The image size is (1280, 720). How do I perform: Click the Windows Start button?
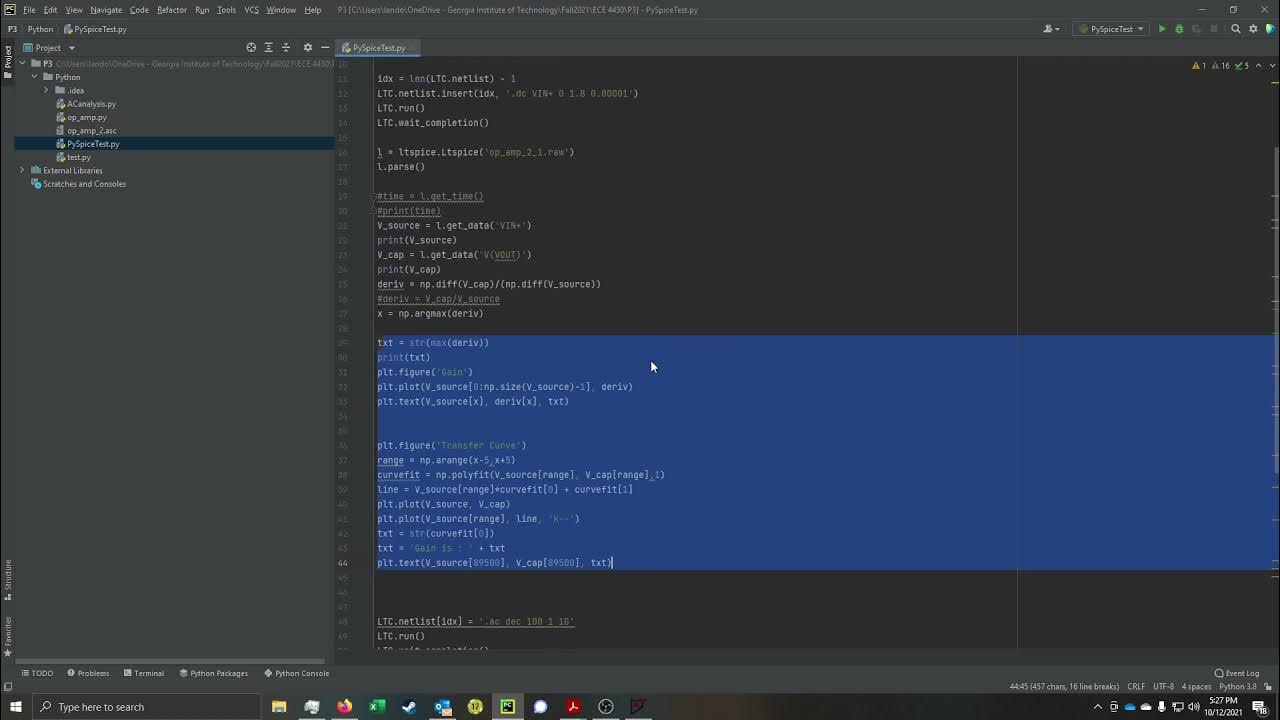15,707
